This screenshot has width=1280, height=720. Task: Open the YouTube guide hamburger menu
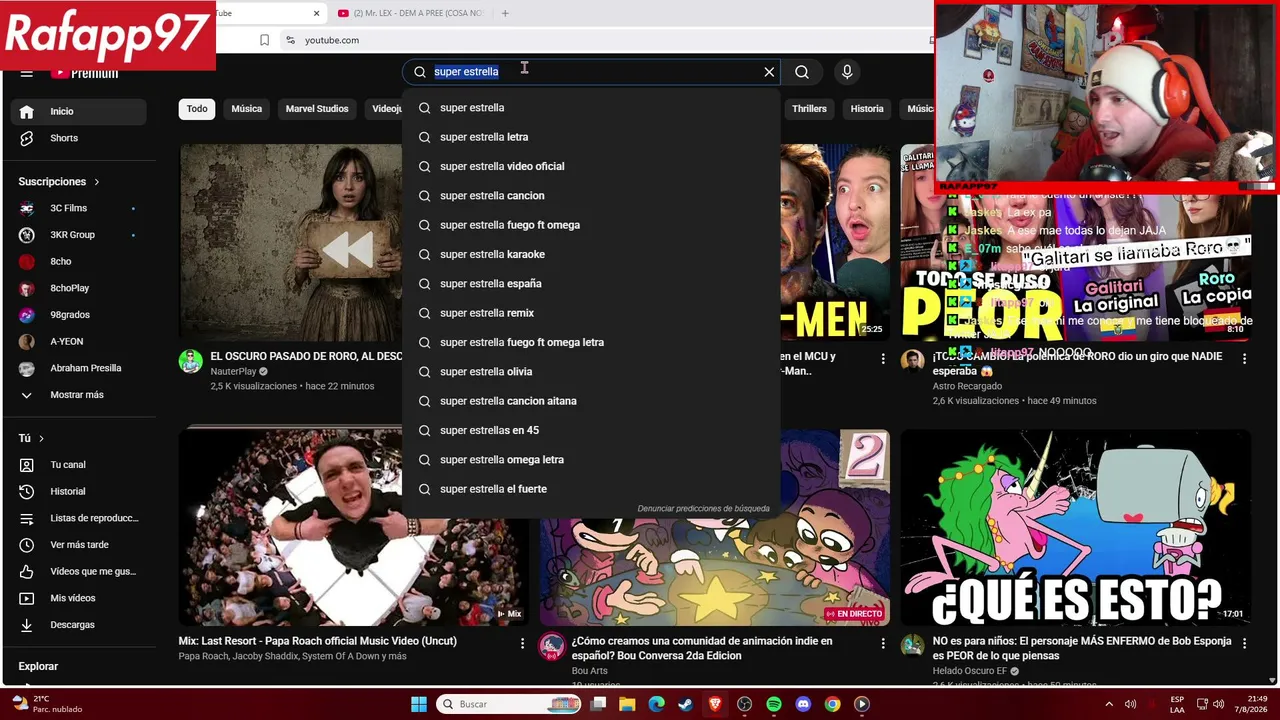click(x=27, y=73)
